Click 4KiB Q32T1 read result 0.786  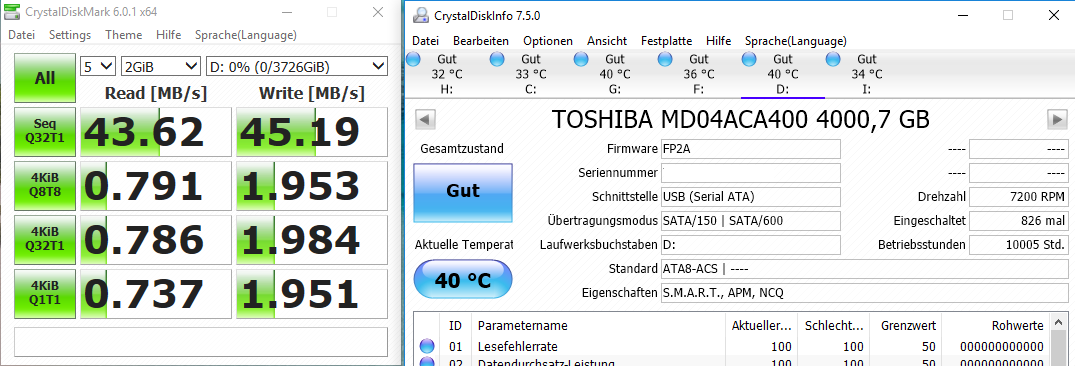[156, 240]
